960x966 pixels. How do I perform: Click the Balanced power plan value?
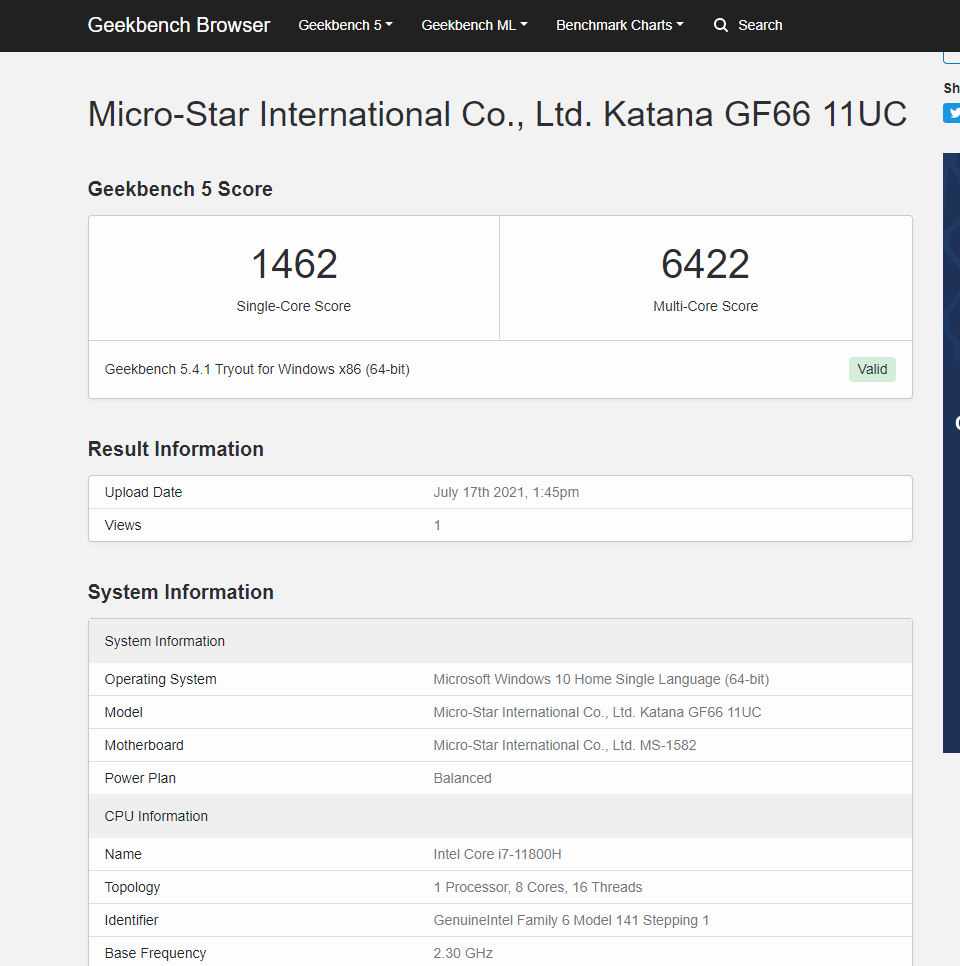coord(462,779)
